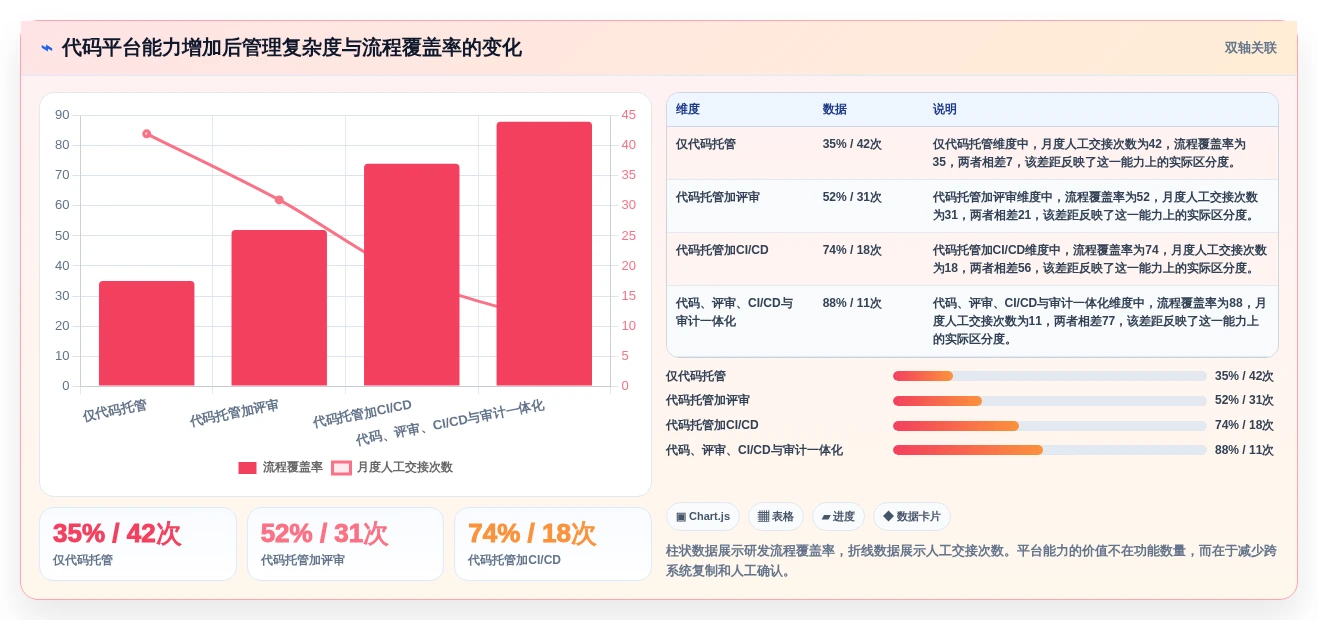Click table cell 代码托管加评审 in 维度 column
1318x620 pixels.
718,197
